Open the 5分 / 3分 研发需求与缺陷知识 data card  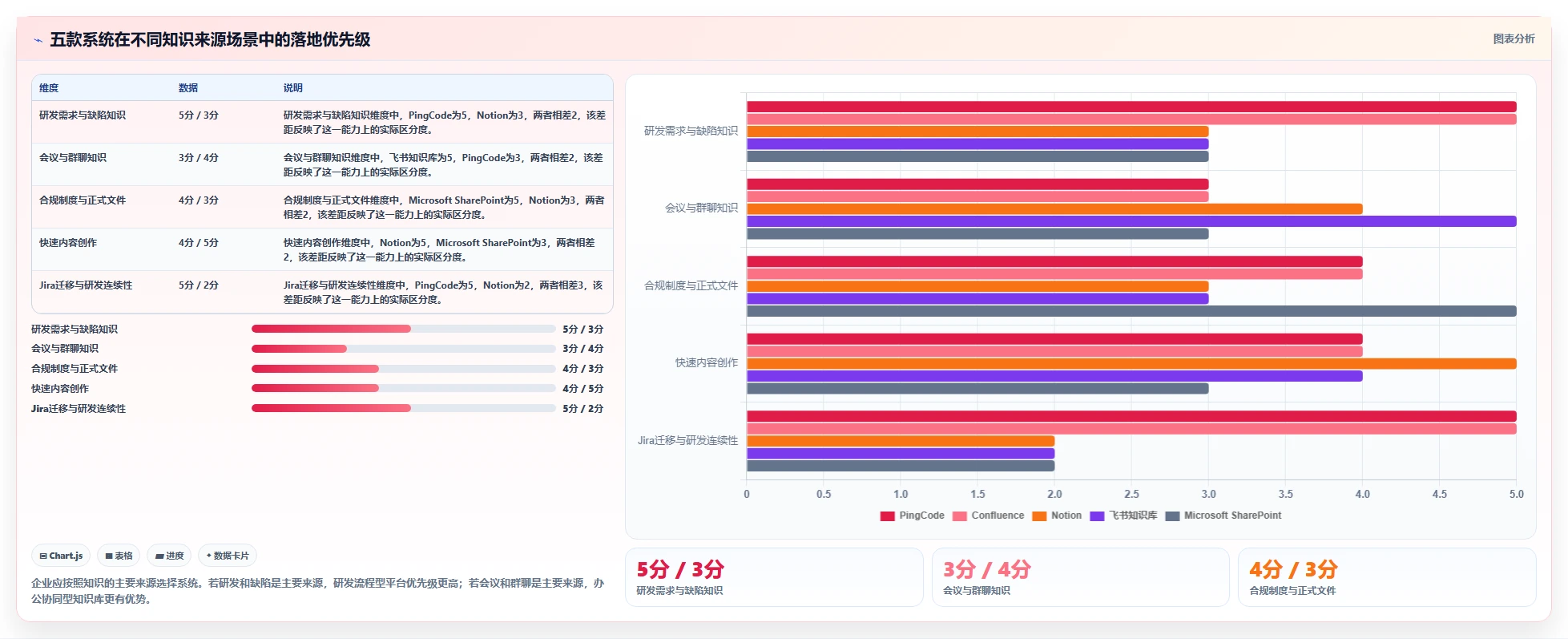coord(774,577)
